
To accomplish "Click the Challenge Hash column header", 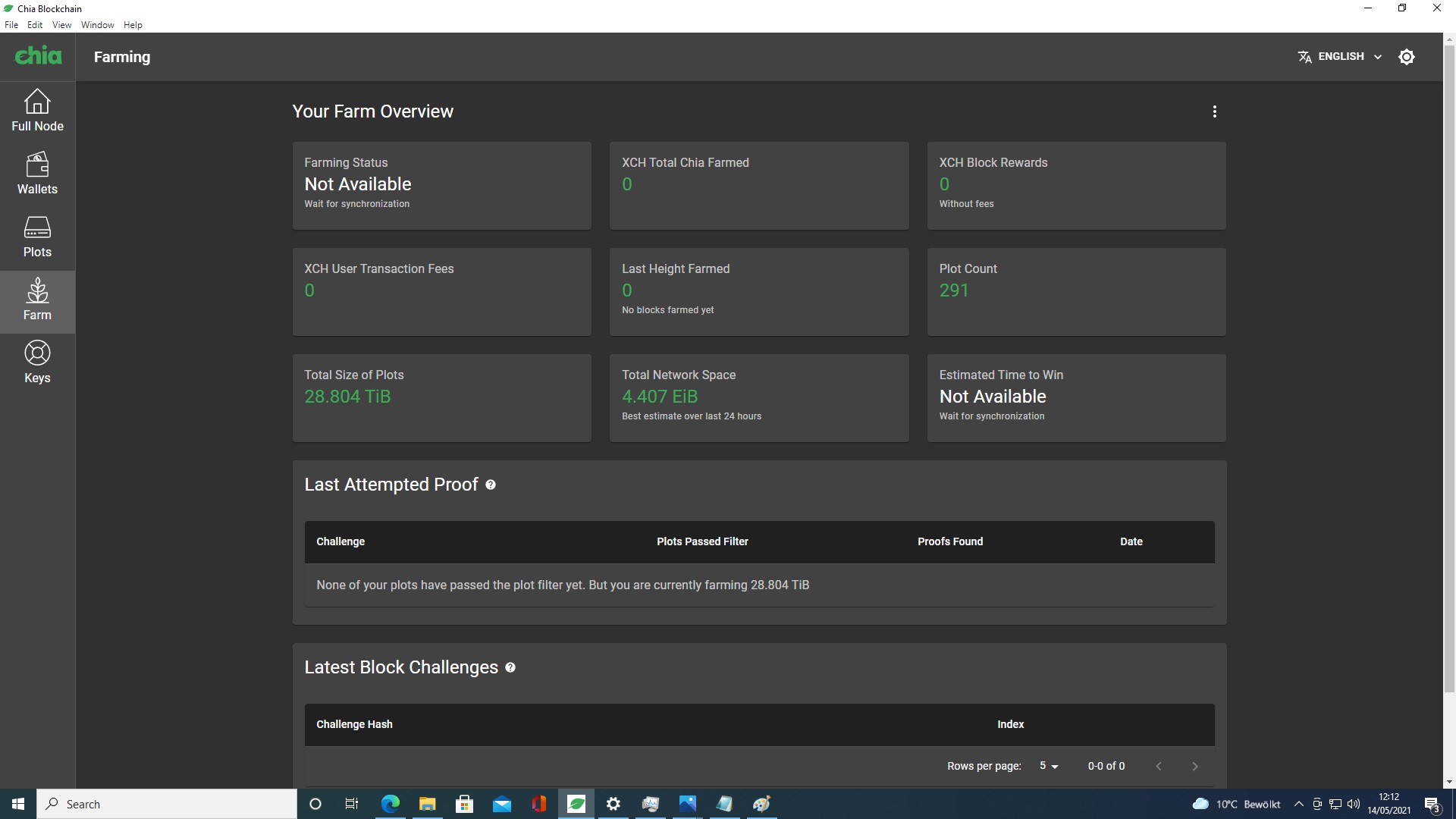I will coord(354,724).
